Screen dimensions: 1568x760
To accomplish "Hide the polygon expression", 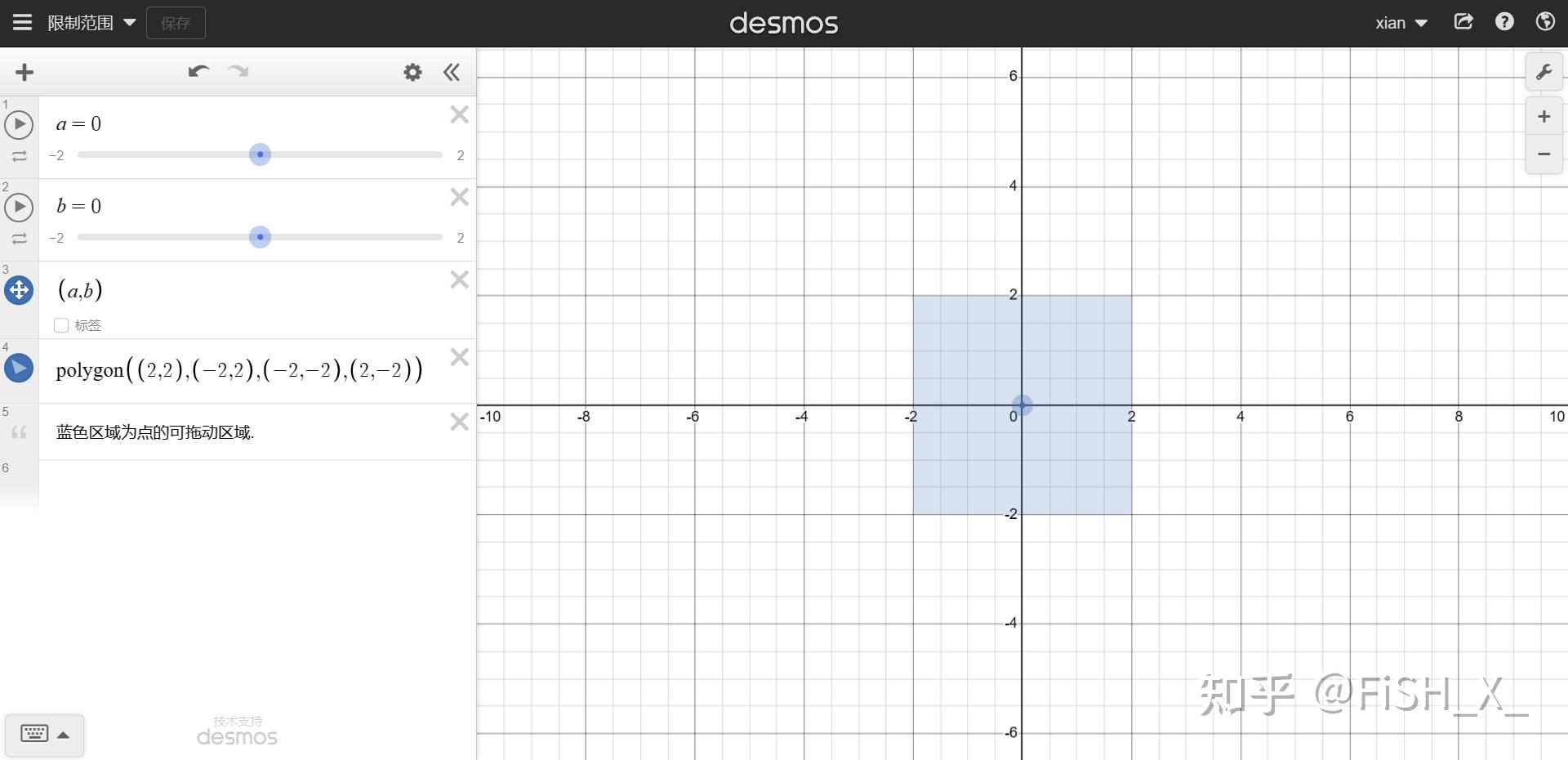I will pos(19,369).
